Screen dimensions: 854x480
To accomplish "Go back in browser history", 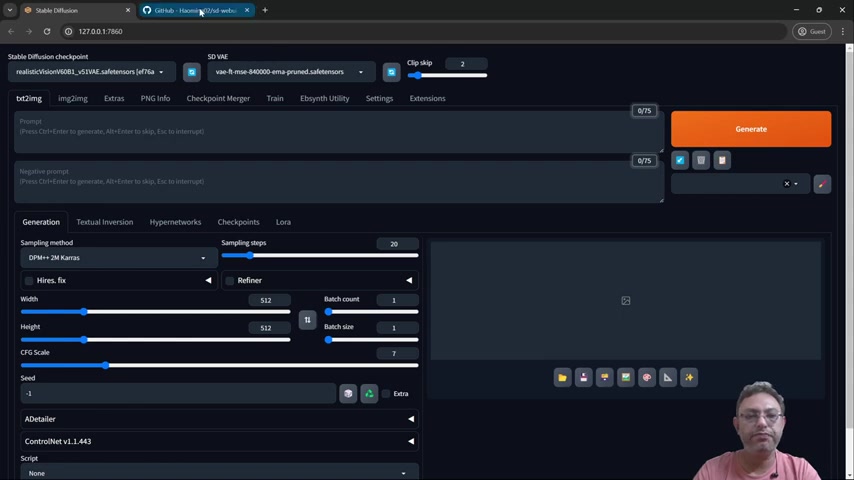I will click(11, 32).
